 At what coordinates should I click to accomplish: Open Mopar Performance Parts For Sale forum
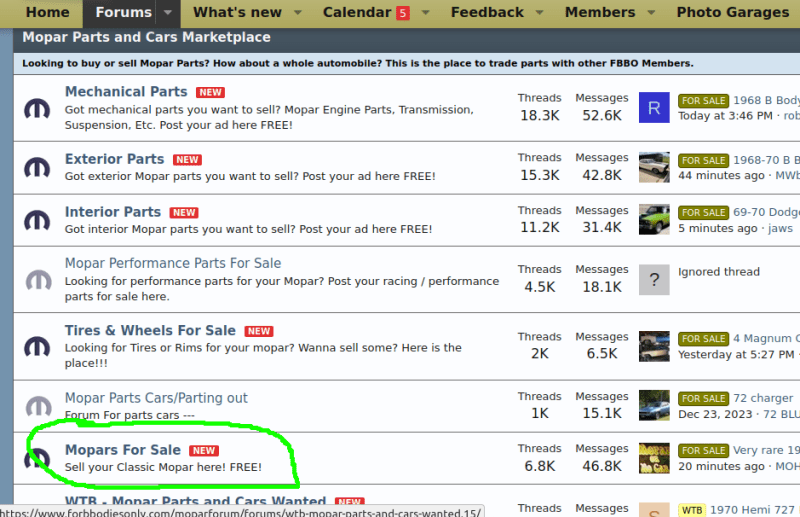173,263
